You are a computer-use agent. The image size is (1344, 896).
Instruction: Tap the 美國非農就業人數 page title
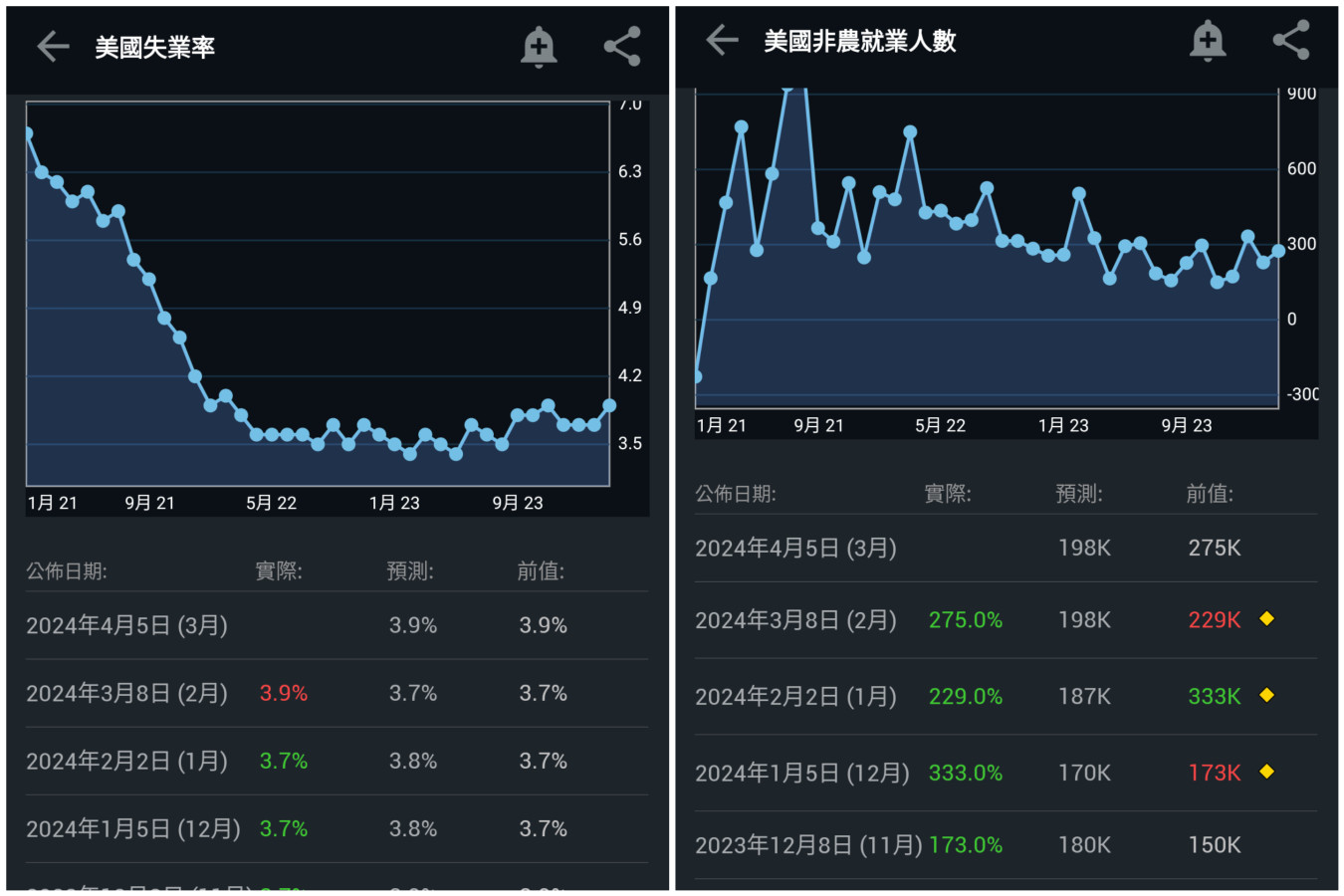pyautogui.click(x=859, y=41)
